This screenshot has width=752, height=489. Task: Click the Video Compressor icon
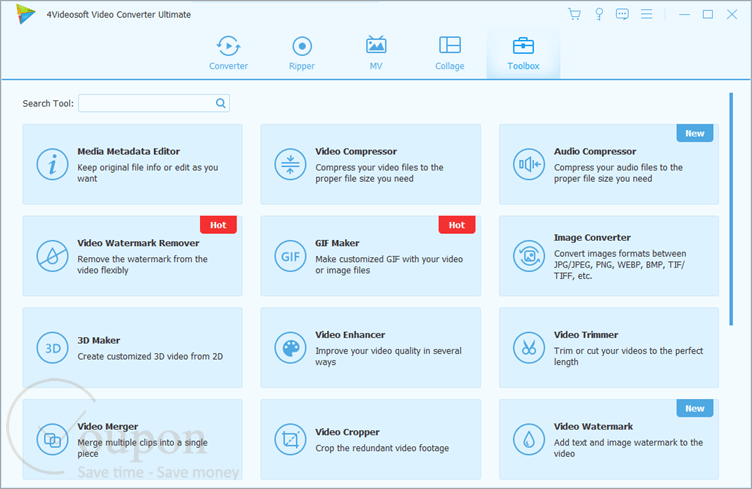click(x=290, y=164)
